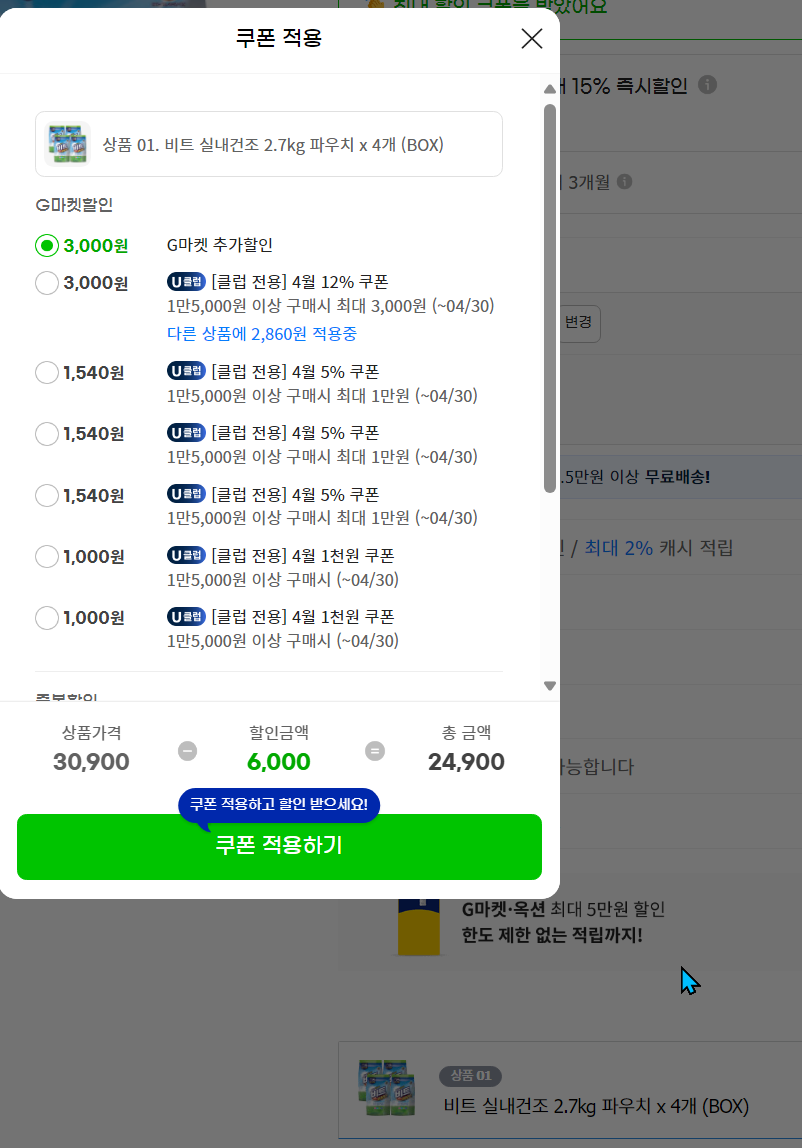Click the product thumbnail in 상품 01 box
Image resolution: width=802 pixels, height=1148 pixels.
click(67, 144)
